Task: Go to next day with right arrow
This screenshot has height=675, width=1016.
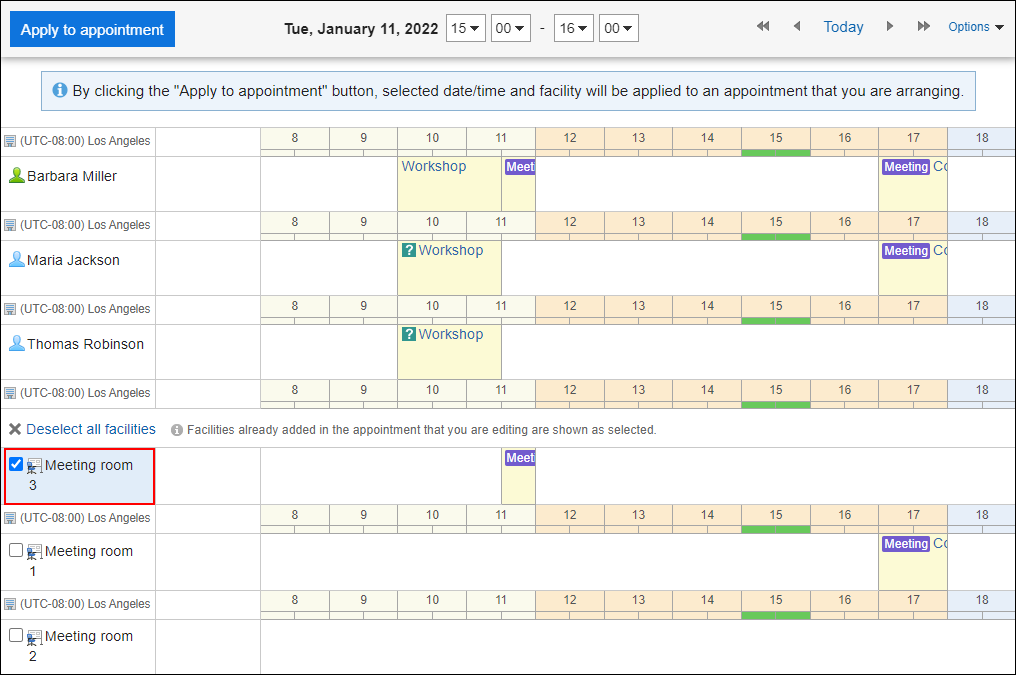Action: click(x=890, y=27)
